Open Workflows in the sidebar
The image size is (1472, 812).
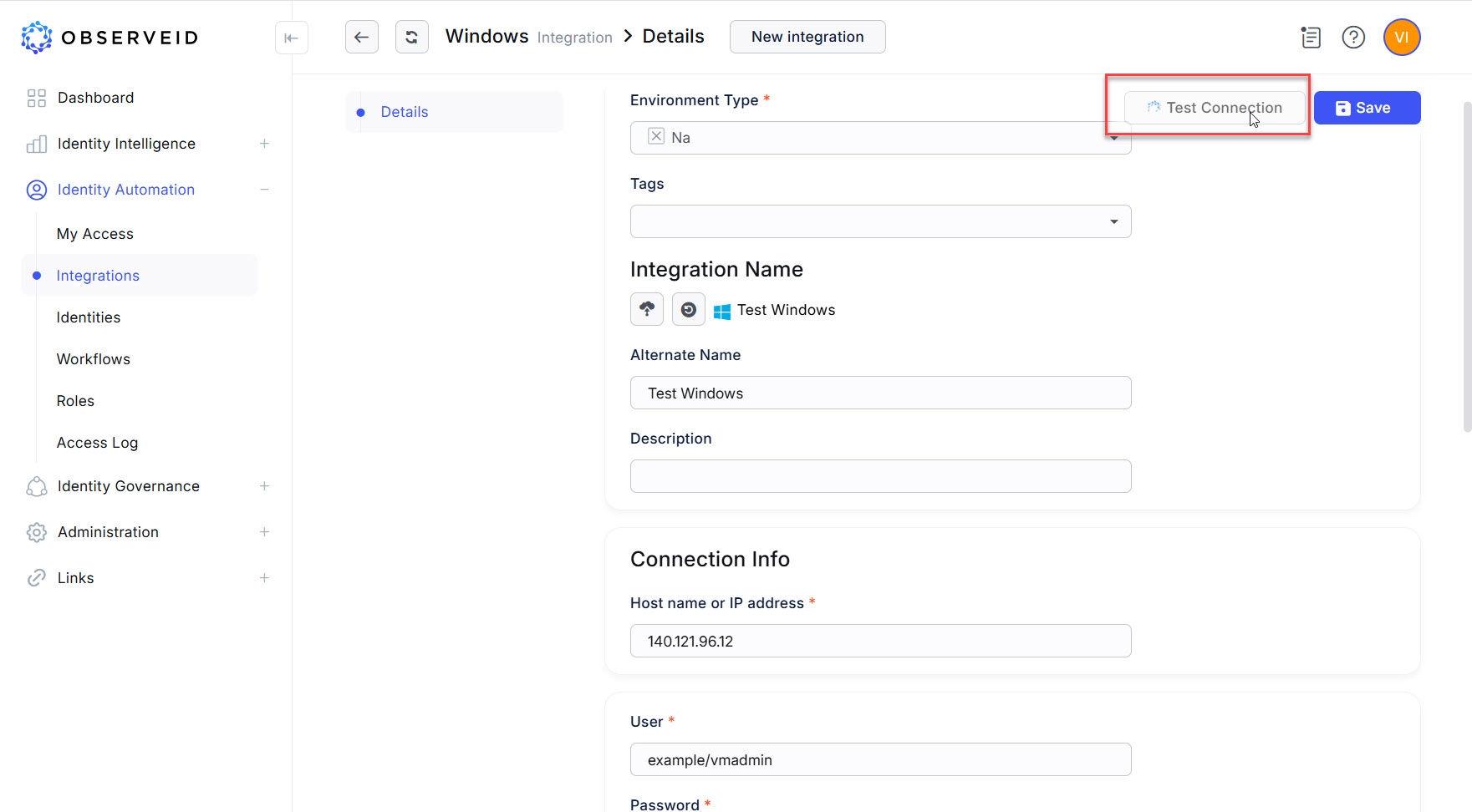[94, 359]
